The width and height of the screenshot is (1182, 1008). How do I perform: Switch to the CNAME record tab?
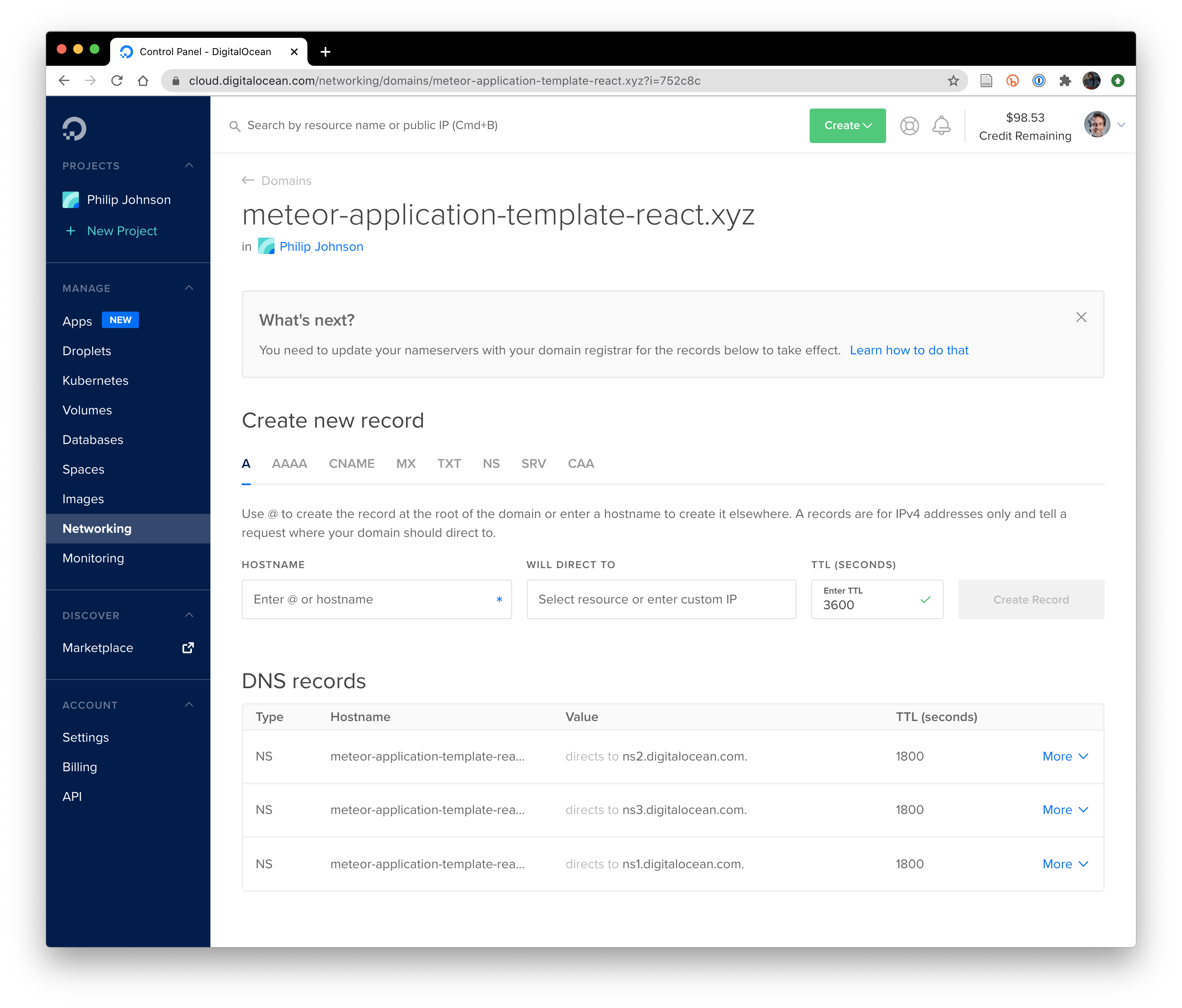(351, 463)
